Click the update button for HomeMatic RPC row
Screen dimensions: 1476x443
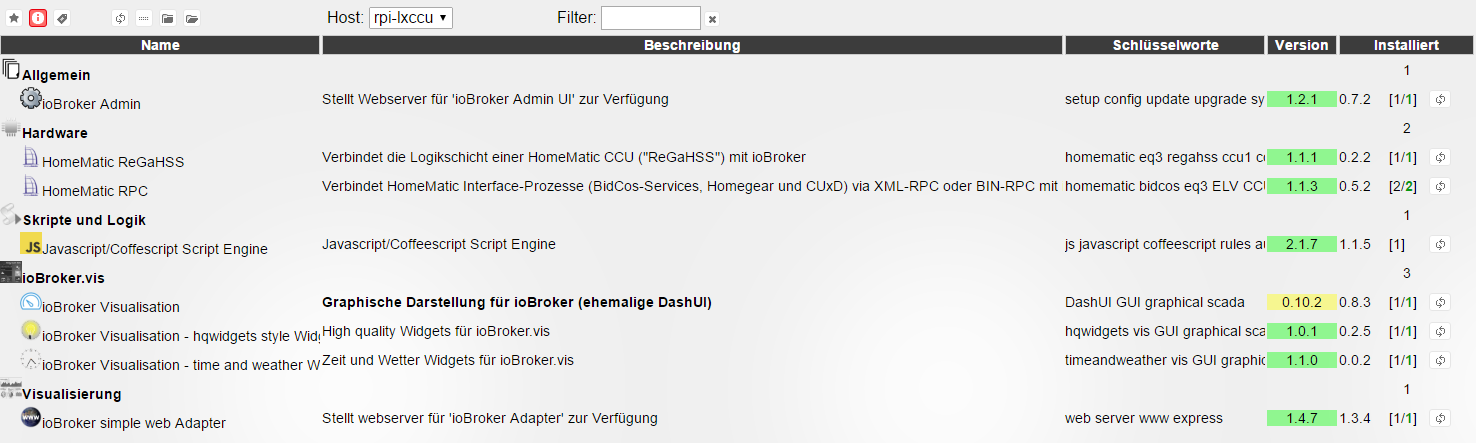(1440, 186)
